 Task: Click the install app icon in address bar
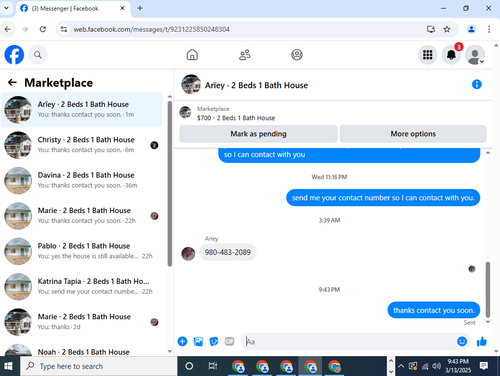[431, 29]
